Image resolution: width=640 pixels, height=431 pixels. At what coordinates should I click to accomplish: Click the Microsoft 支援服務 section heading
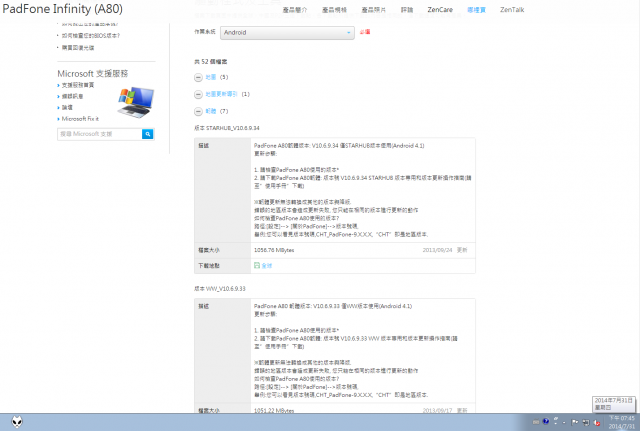(x=93, y=73)
